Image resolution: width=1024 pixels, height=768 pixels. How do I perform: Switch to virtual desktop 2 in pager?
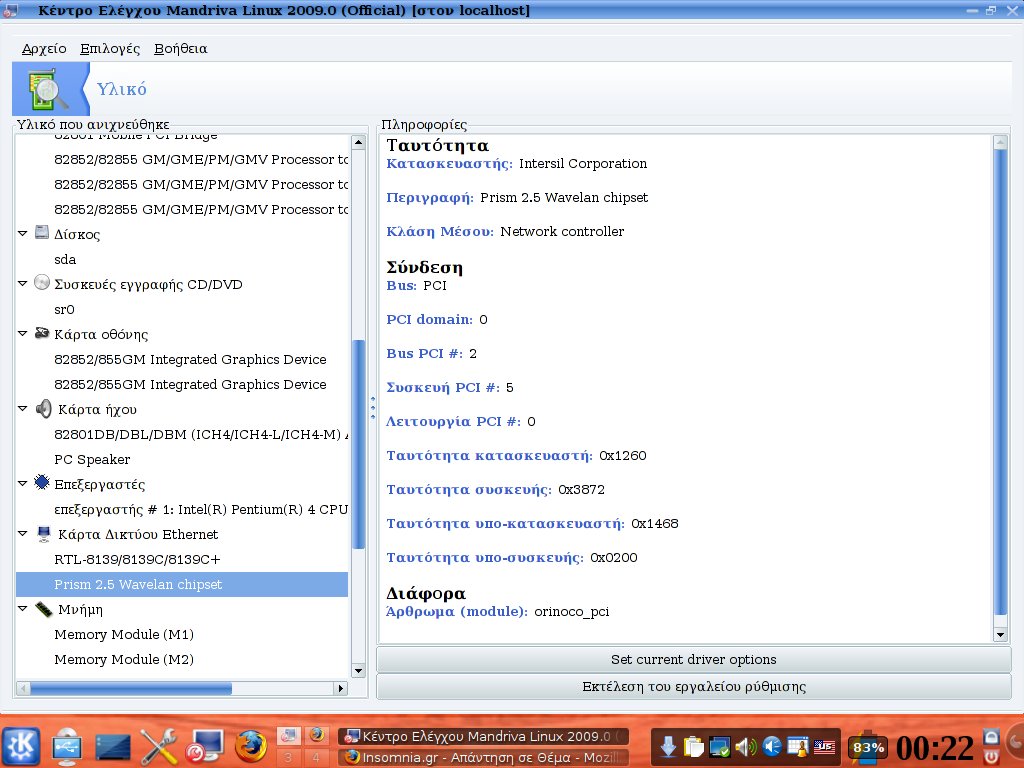317,735
